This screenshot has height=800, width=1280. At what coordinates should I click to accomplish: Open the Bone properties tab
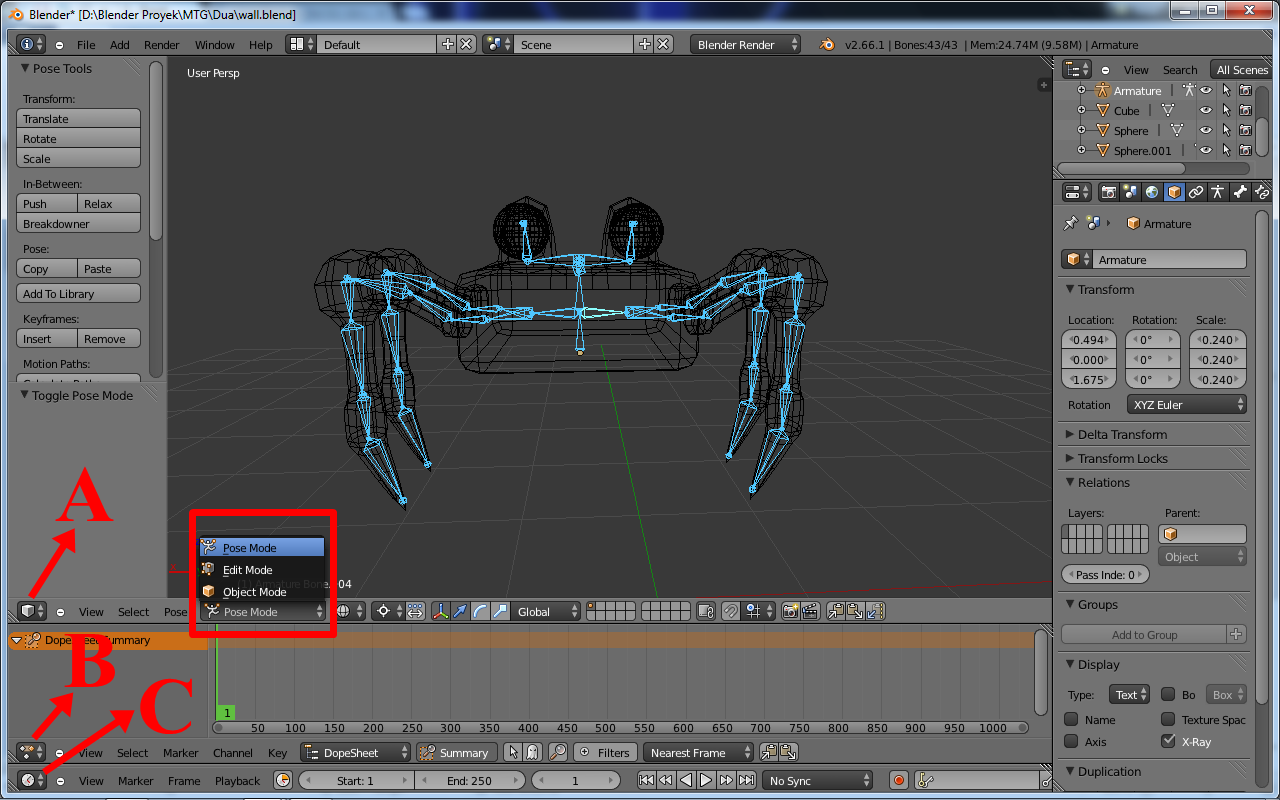tap(1240, 192)
